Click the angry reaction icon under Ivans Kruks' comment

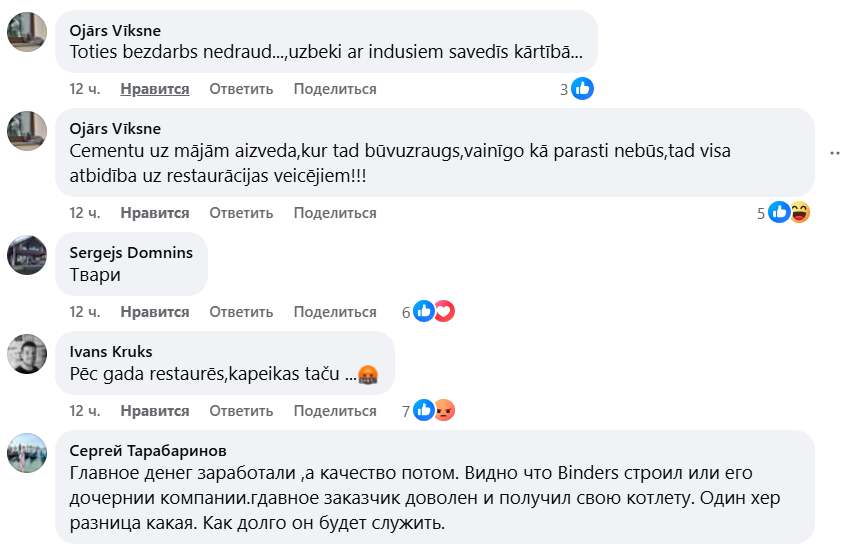point(444,410)
